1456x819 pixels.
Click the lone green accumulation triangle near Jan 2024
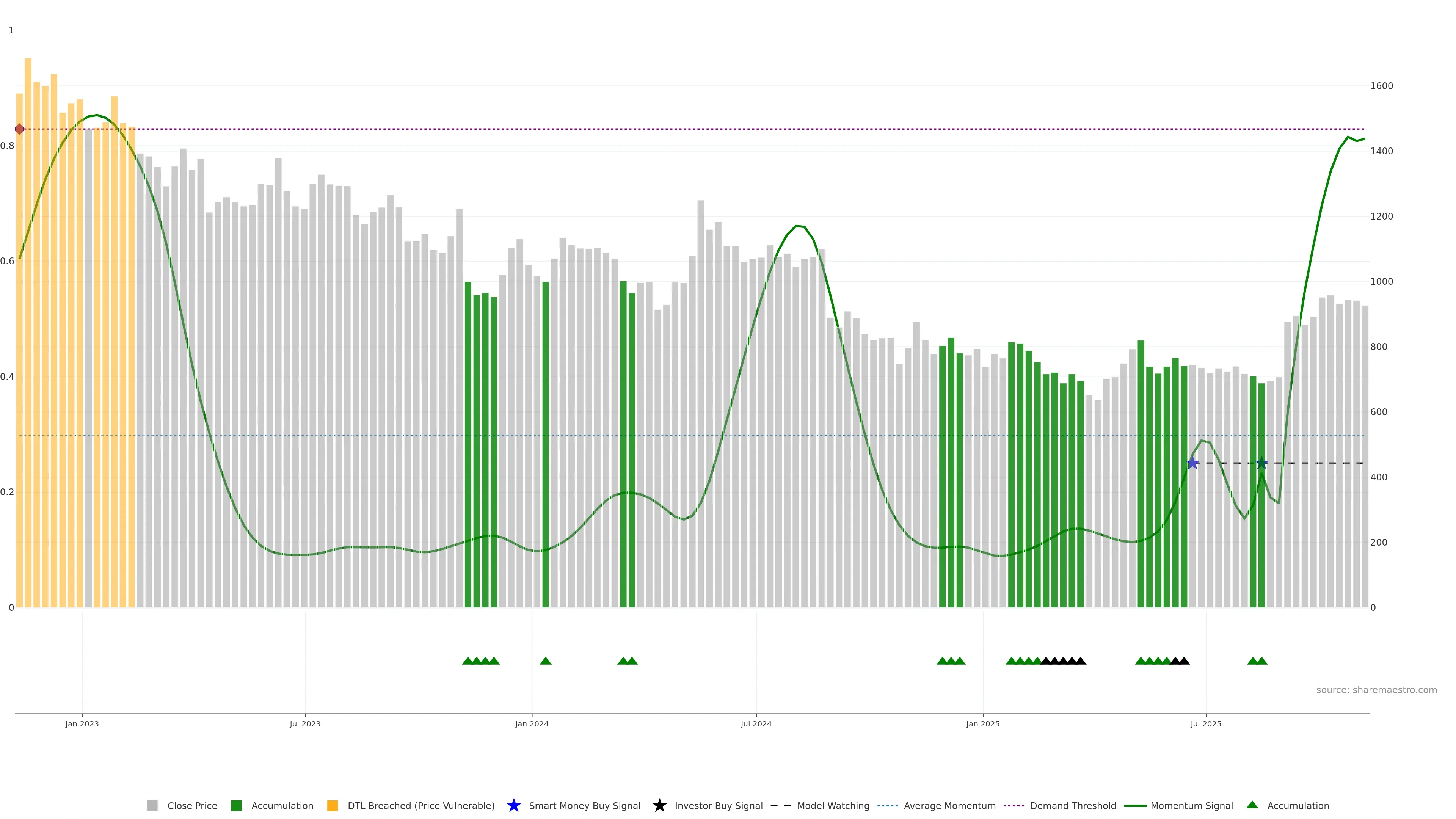pyautogui.click(x=546, y=661)
